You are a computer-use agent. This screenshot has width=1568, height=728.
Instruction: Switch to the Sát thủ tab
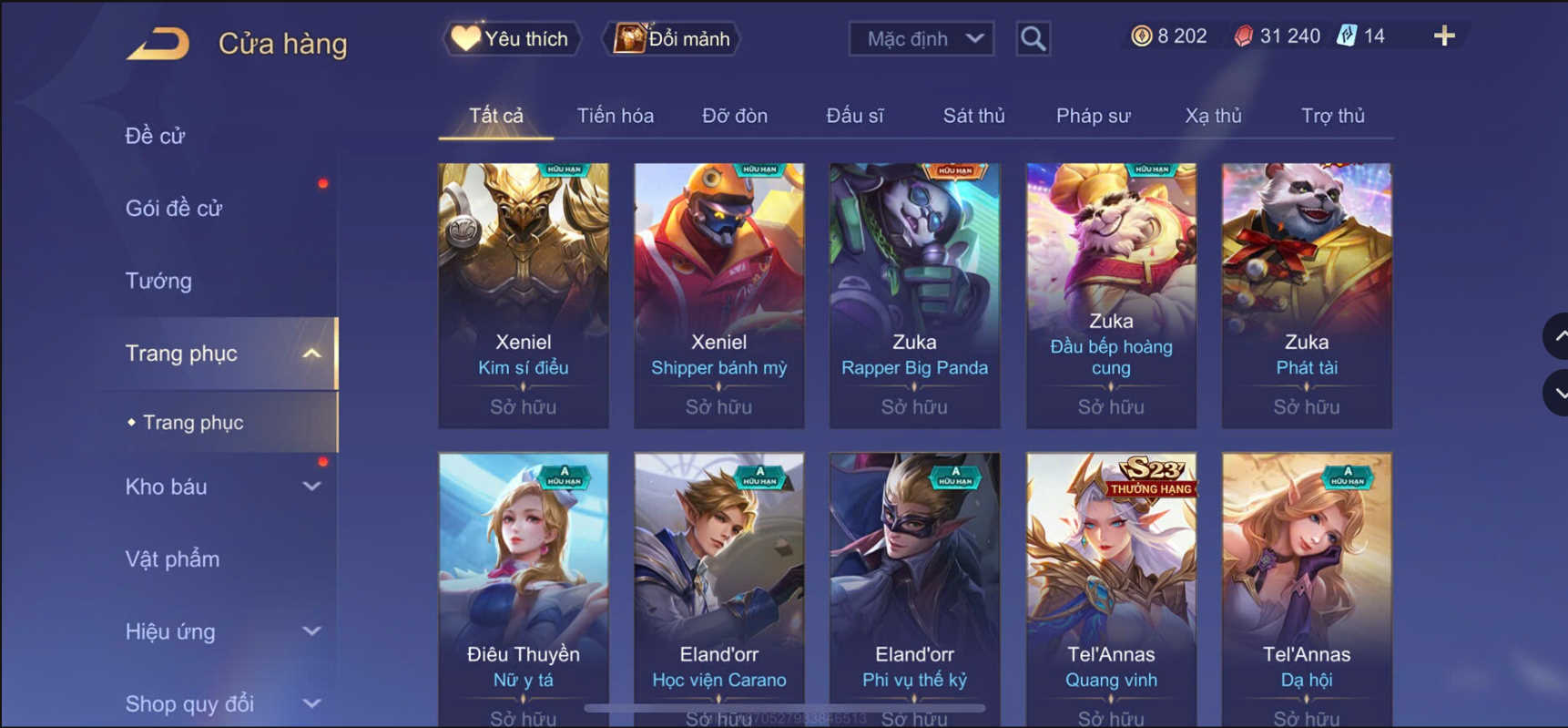(973, 116)
